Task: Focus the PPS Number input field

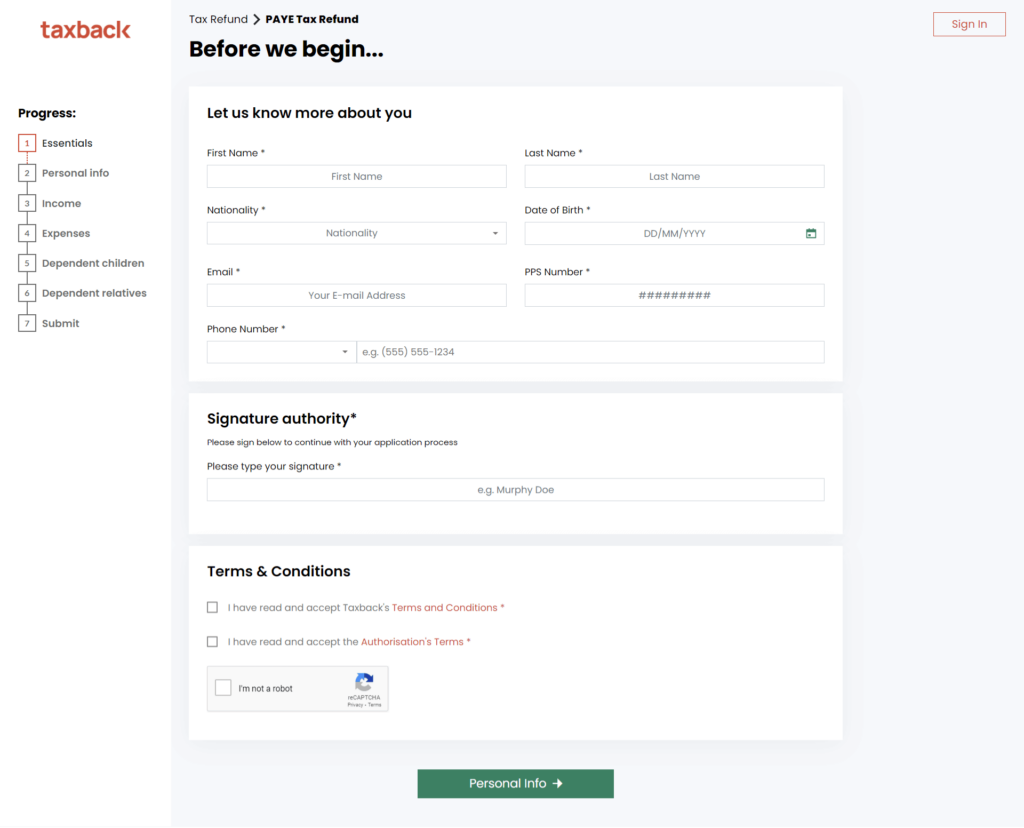Action: pyautogui.click(x=674, y=296)
